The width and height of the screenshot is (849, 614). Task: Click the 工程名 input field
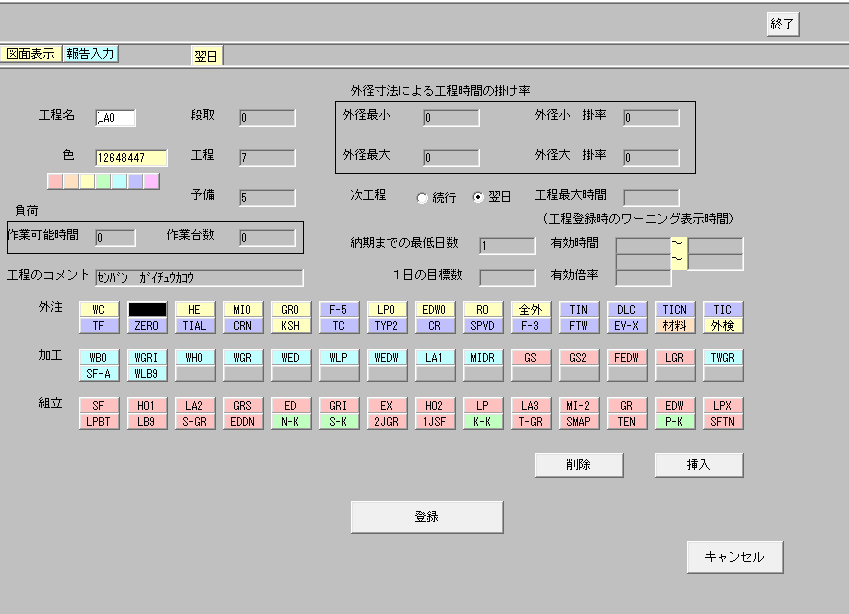(x=115, y=118)
